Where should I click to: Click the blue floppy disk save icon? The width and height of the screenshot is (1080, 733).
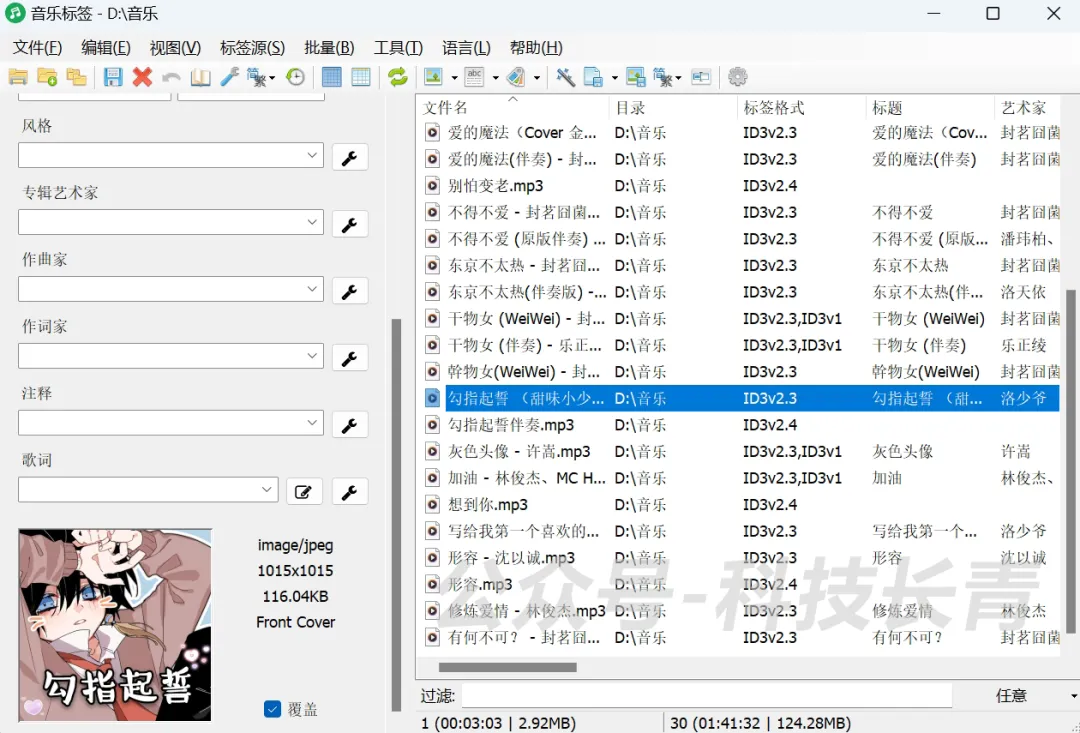(x=113, y=77)
